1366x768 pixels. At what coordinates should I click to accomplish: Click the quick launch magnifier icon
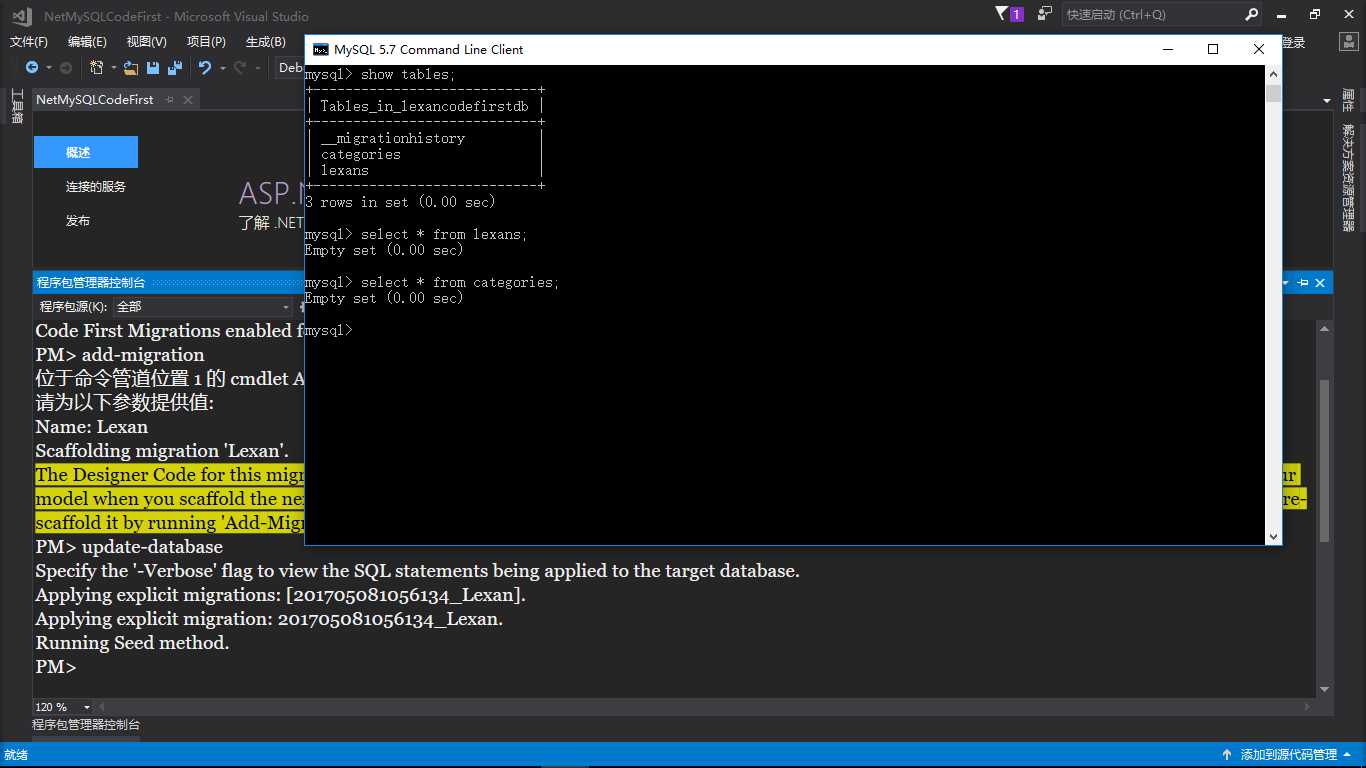click(x=1251, y=14)
